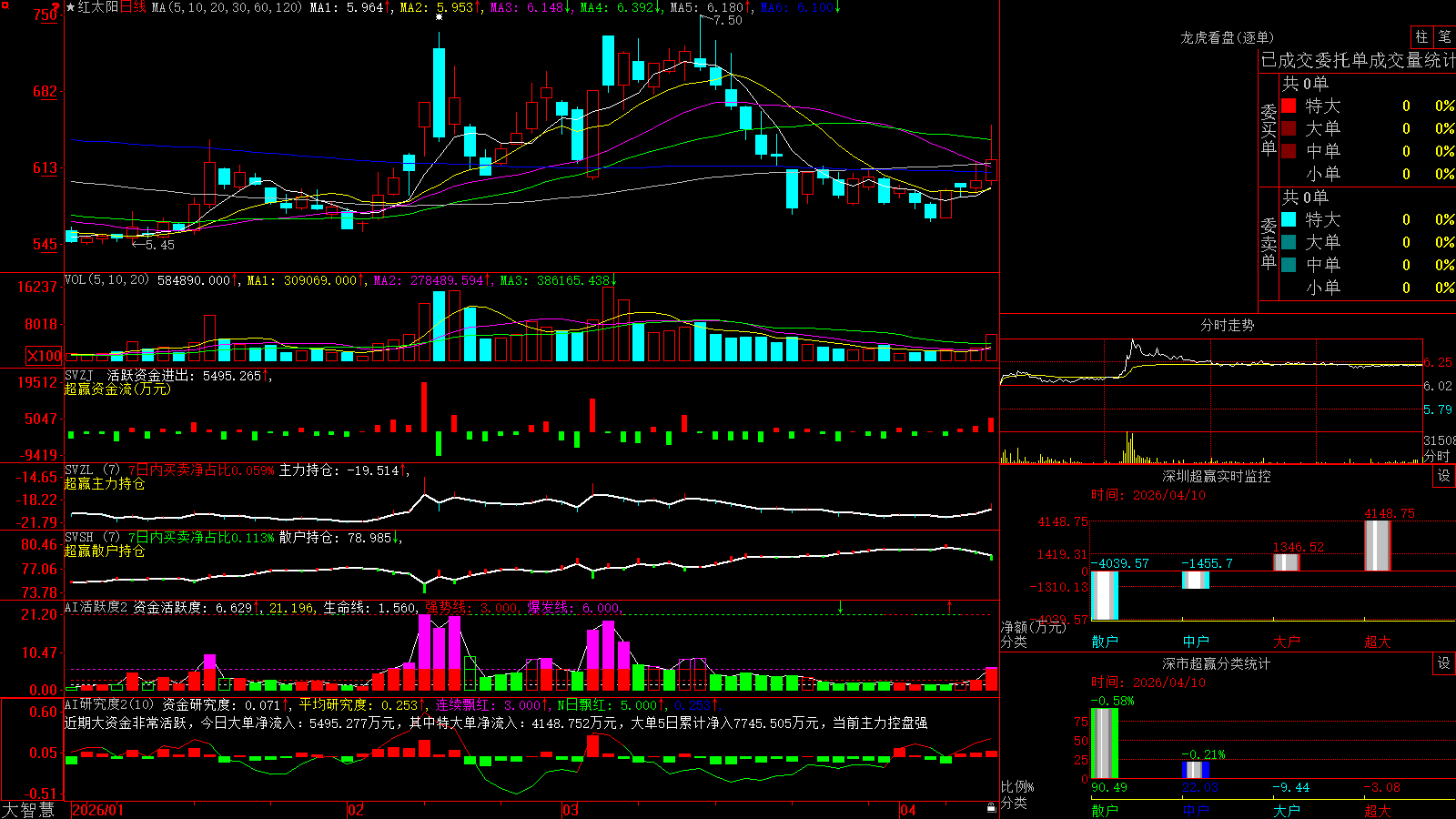Click the 5.45 low-price annotation
Screen dimensions: 1456x819
[x=159, y=245]
